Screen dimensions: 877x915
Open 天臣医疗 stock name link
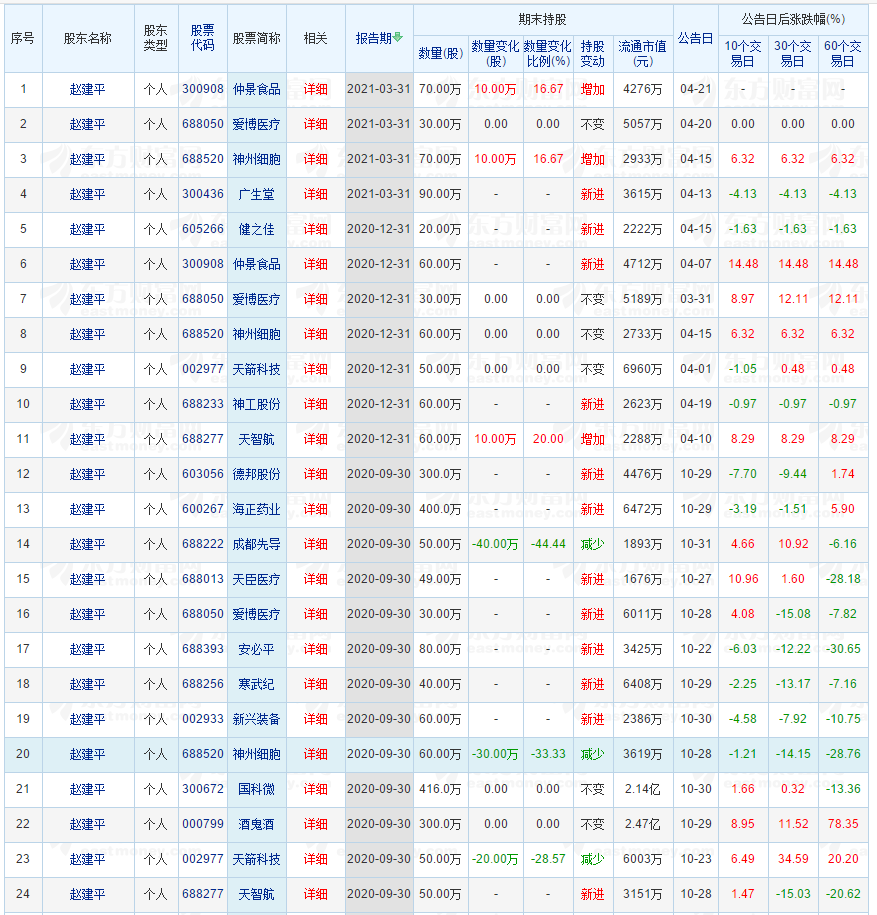click(x=256, y=579)
